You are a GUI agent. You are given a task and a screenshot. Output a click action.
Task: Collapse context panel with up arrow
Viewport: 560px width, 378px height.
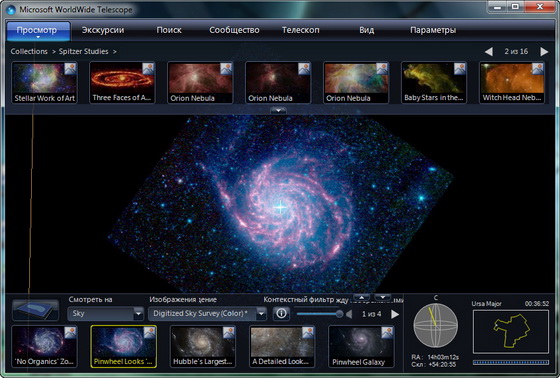pyautogui.click(x=362, y=298)
